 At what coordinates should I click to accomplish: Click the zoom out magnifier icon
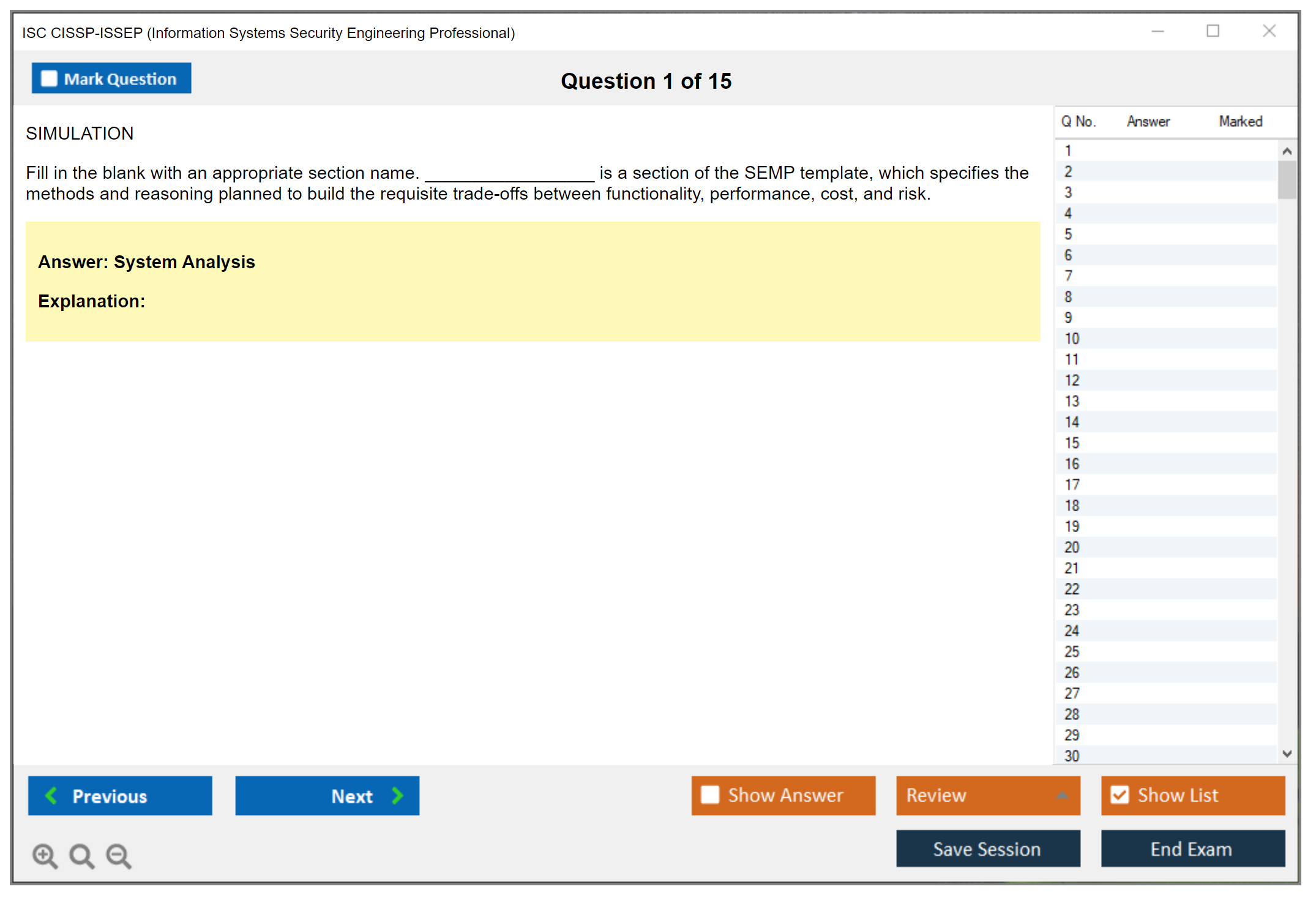[x=119, y=855]
